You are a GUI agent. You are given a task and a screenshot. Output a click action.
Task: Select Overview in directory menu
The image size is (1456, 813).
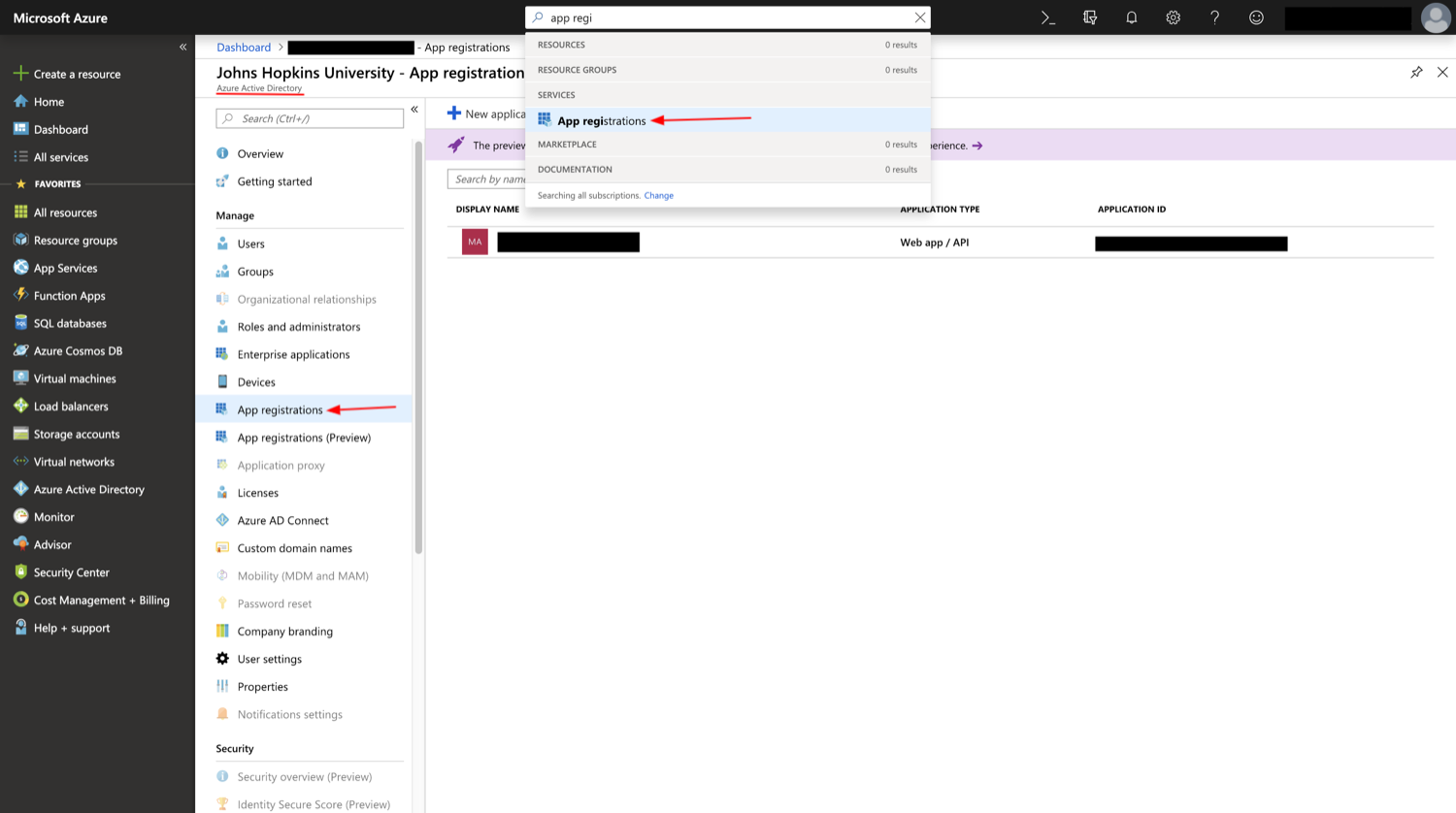[x=260, y=153]
